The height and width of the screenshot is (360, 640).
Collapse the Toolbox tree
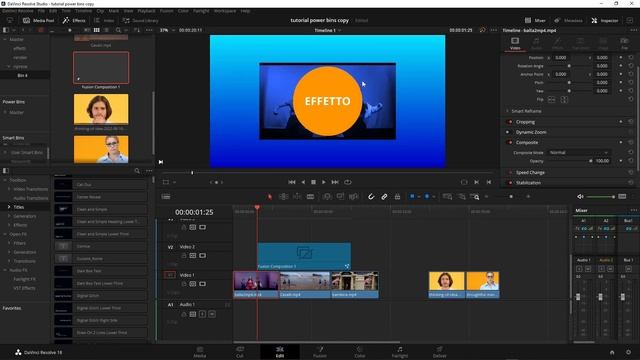click(5, 180)
